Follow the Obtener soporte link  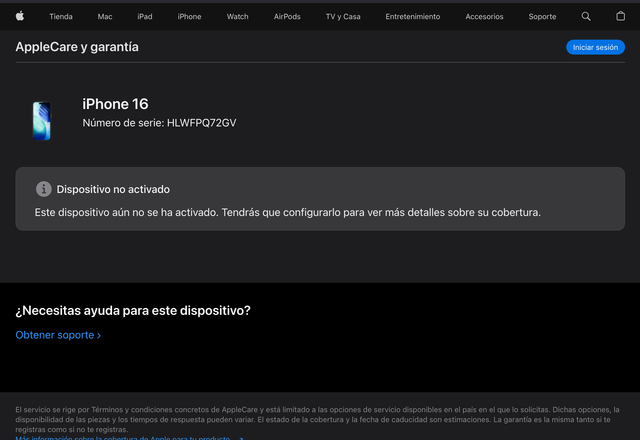click(x=58, y=335)
